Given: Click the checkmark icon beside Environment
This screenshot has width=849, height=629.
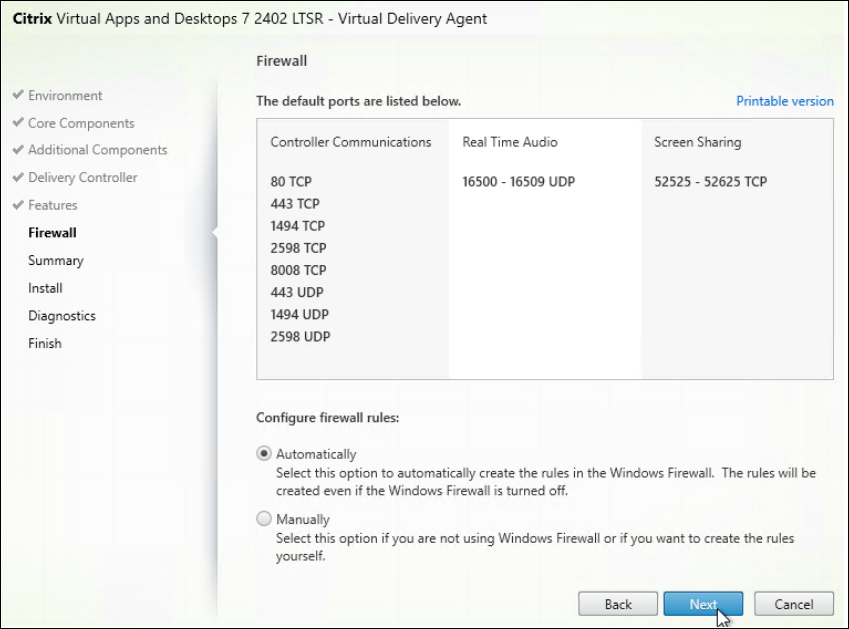Looking at the screenshot, I should click(18, 96).
